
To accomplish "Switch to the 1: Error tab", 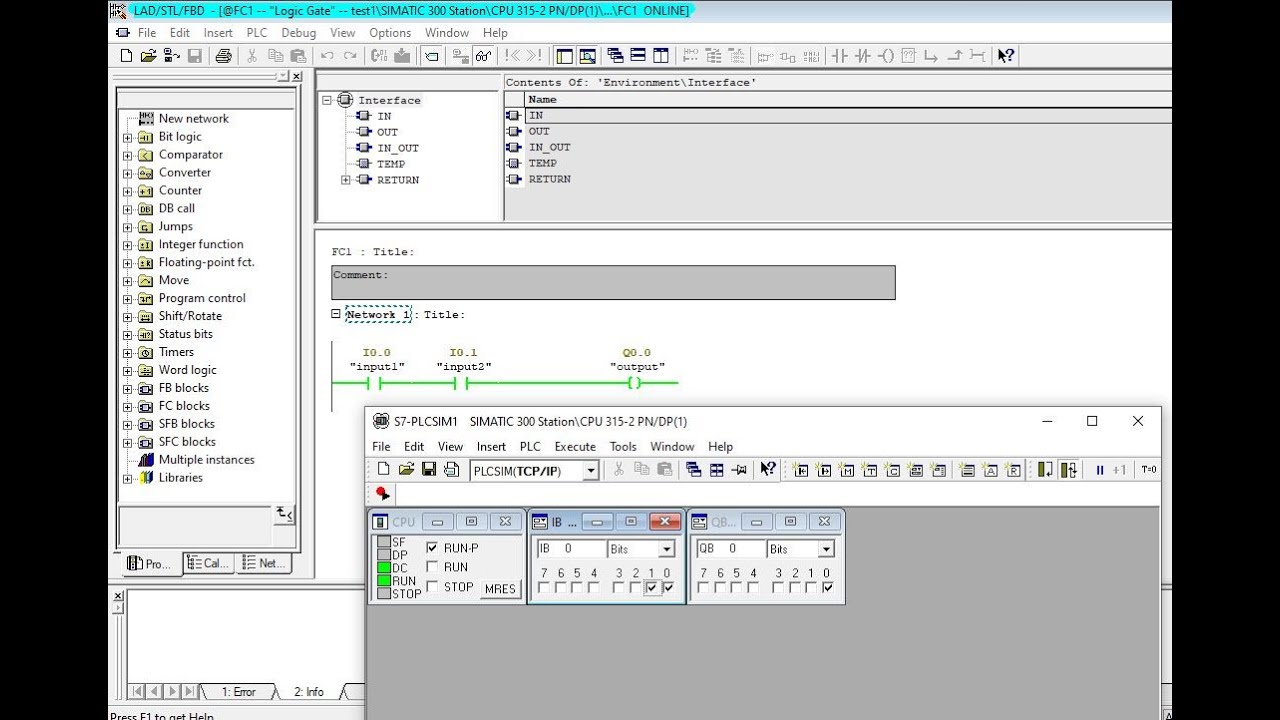I will tap(238, 692).
